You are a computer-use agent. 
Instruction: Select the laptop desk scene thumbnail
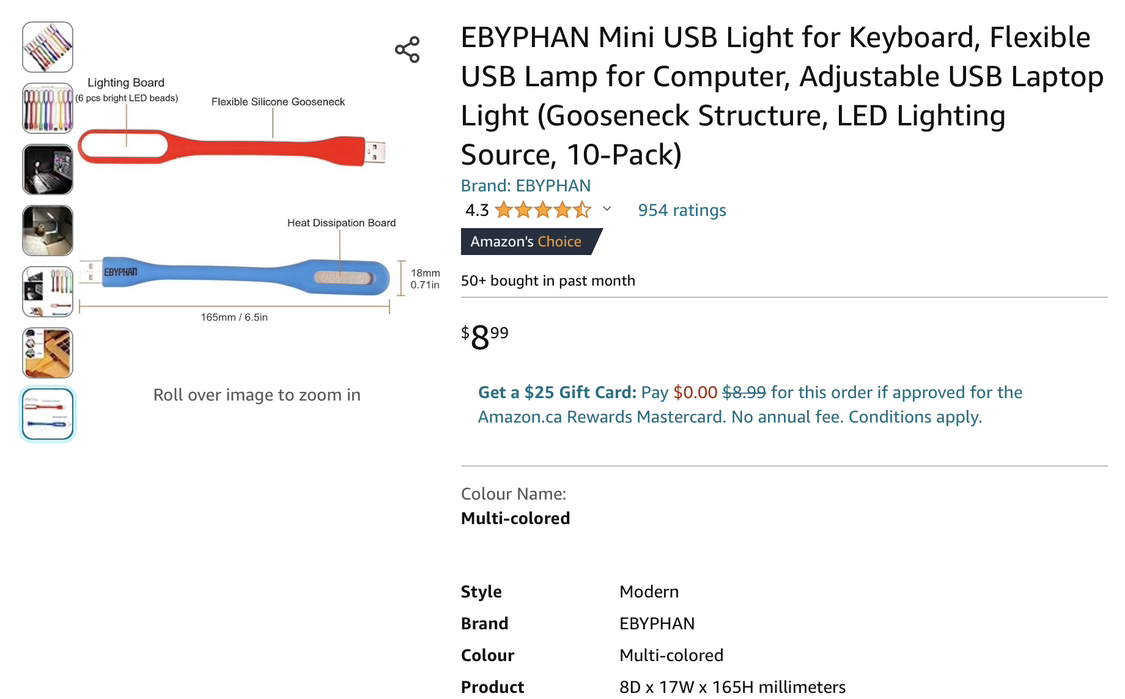pos(47,353)
